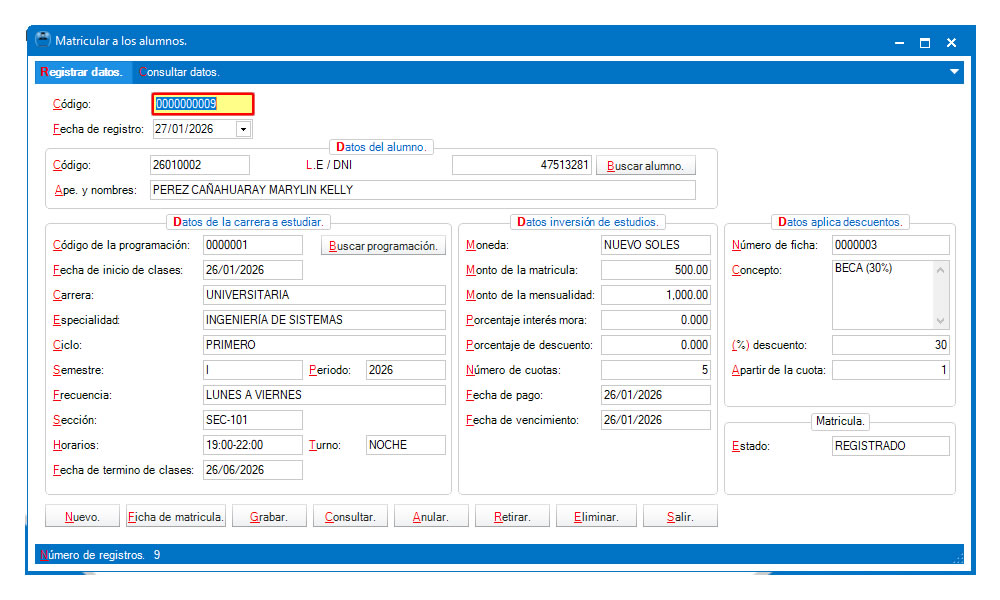Click the Horarios field 19:00-22:00
The width and height of the screenshot is (1000, 600).
coord(253,444)
